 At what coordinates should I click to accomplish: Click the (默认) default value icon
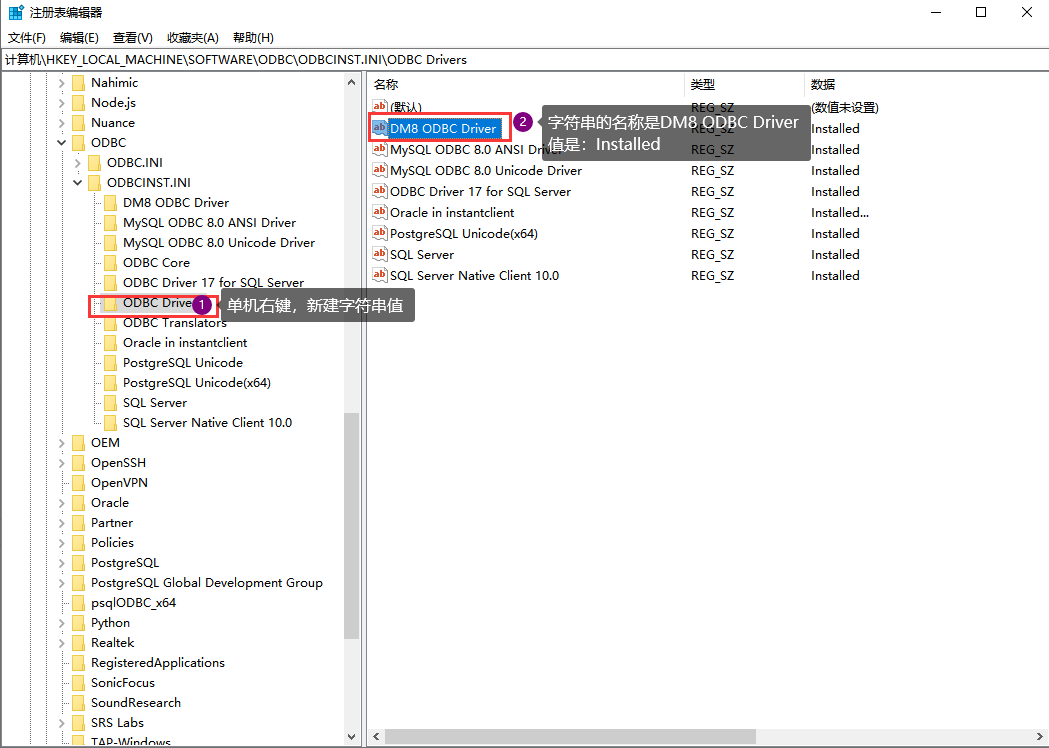tap(379, 106)
